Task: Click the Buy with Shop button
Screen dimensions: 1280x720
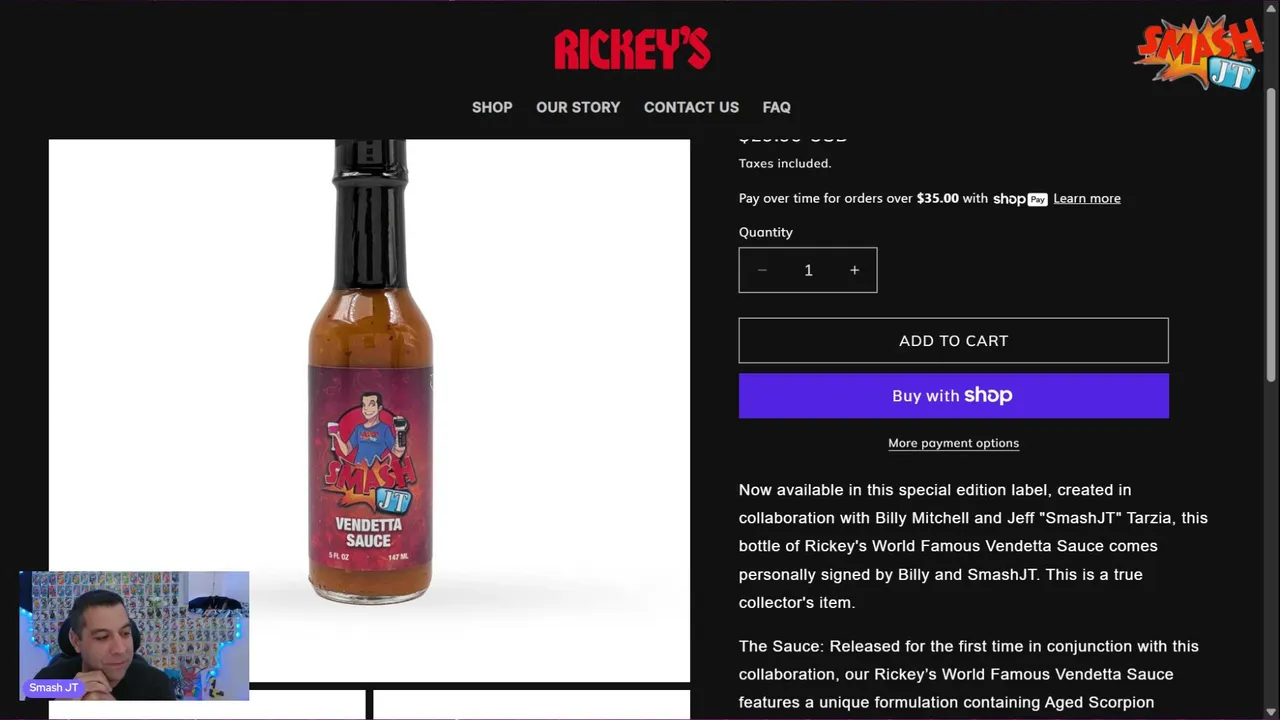Action: pyautogui.click(x=953, y=396)
